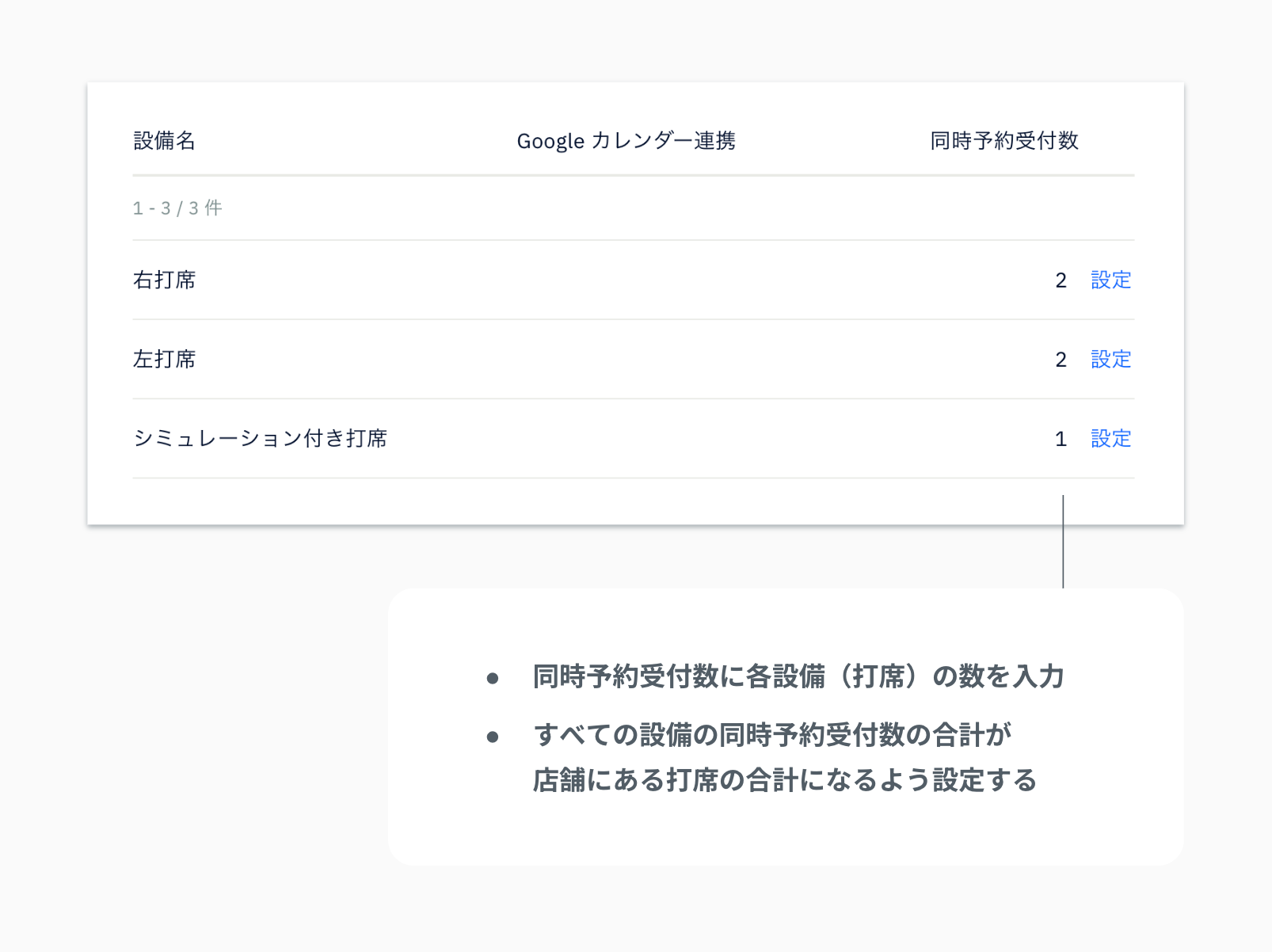Click the first bullet dot in annotation

[x=493, y=678]
